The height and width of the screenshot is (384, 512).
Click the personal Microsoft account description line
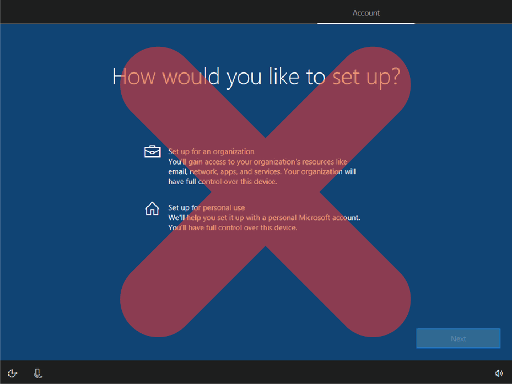(x=264, y=218)
